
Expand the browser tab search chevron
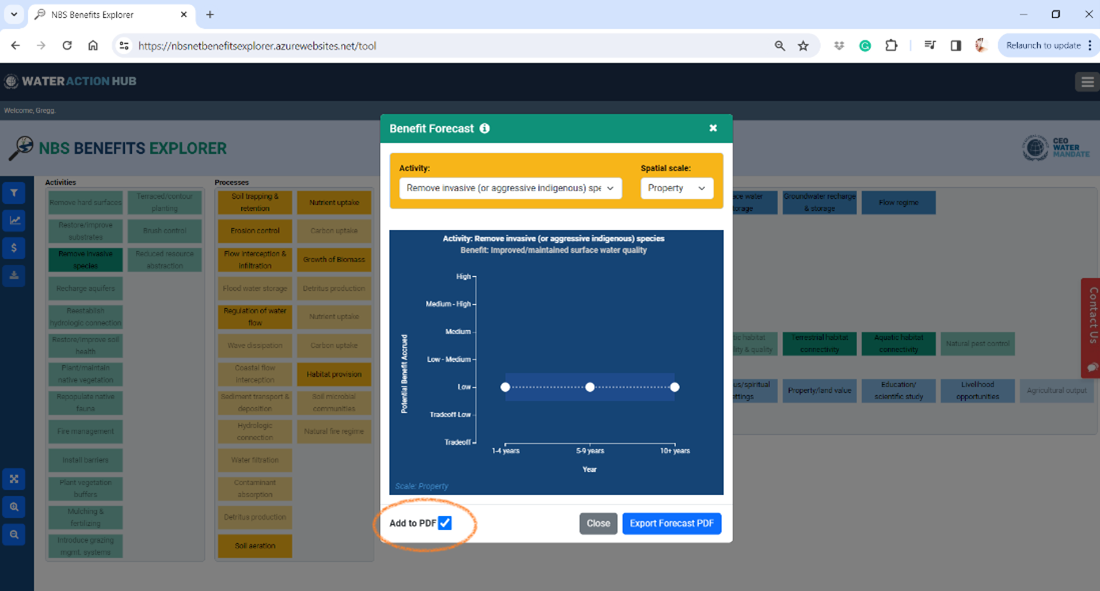pyautogui.click(x=14, y=15)
